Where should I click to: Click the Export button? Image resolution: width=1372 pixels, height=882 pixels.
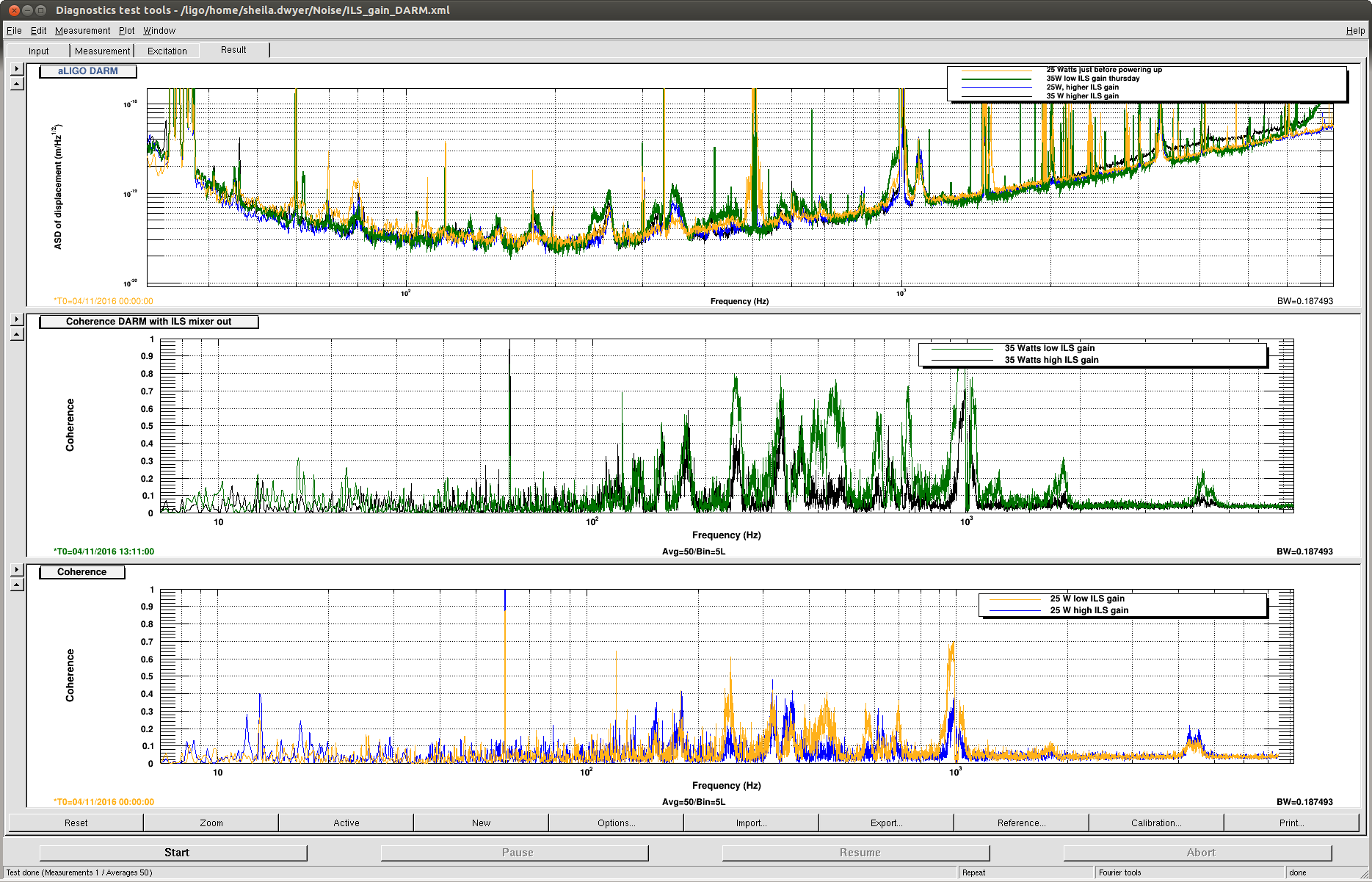coord(887,823)
